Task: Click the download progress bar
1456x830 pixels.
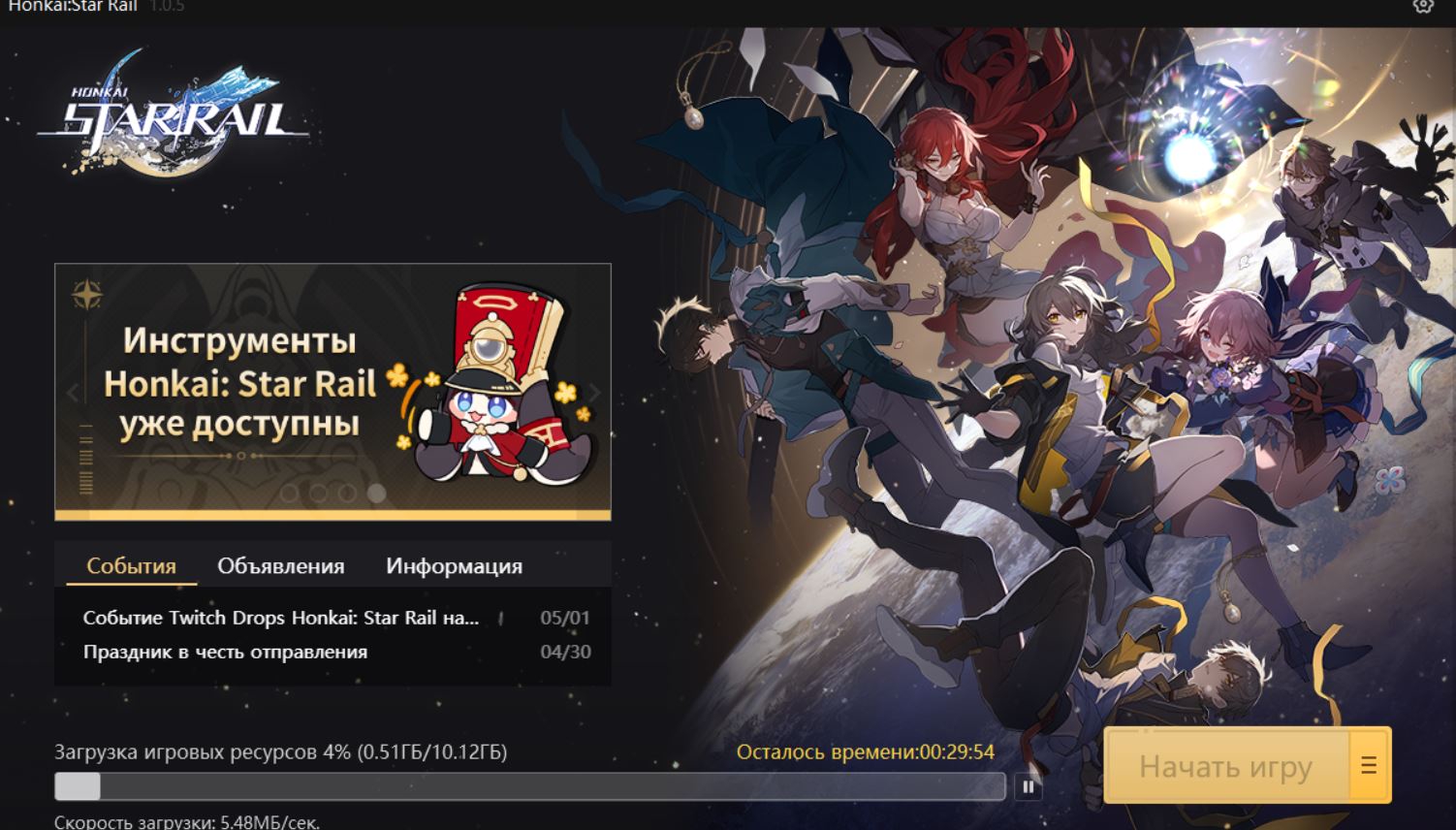Action: pyautogui.click(x=529, y=786)
